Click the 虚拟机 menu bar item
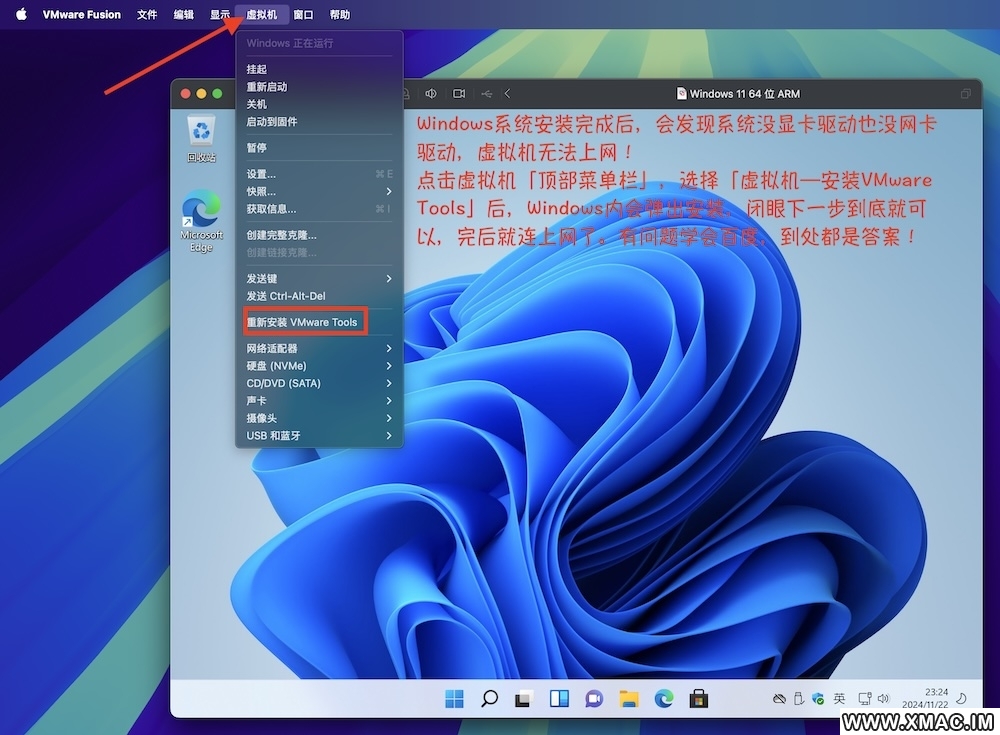Screen dimensions: 1000x735 coord(261,14)
